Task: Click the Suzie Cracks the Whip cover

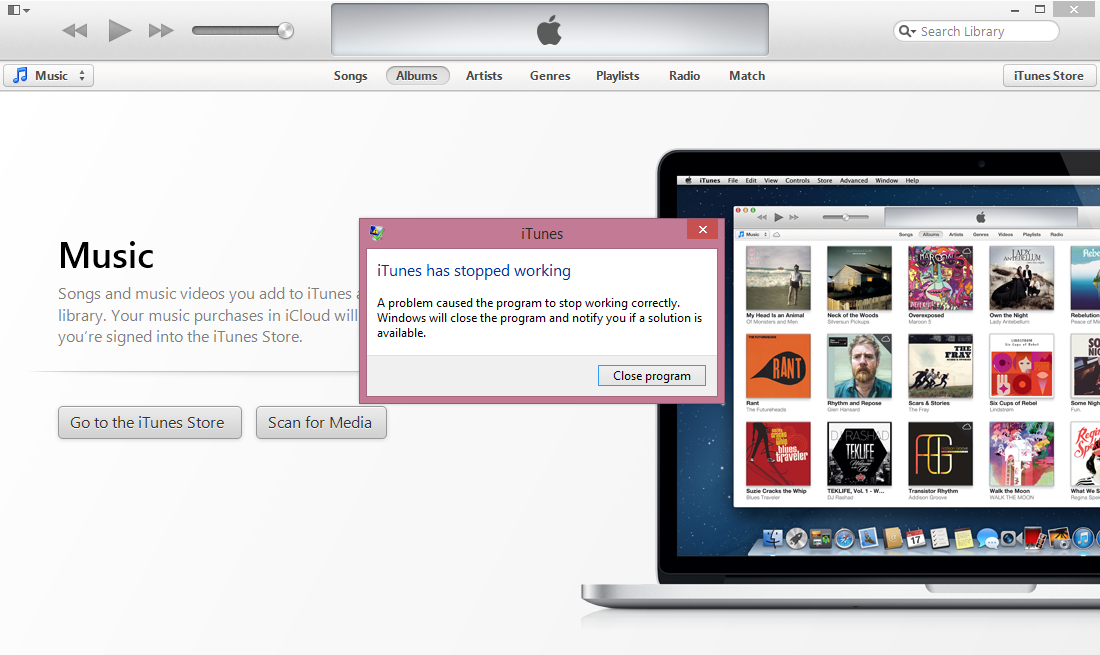Action: pyautogui.click(x=778, y=454)
